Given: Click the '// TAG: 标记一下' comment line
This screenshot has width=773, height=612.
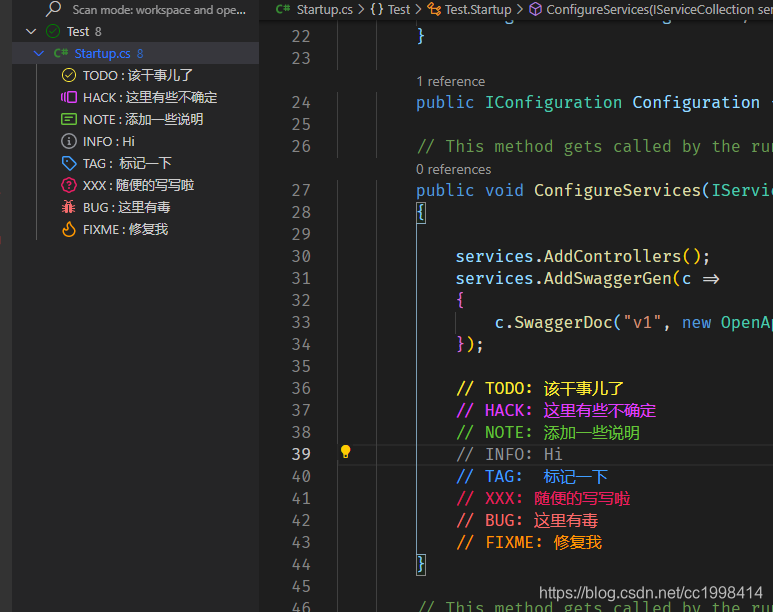Looking at the screenshot, I should click(531, 476).
